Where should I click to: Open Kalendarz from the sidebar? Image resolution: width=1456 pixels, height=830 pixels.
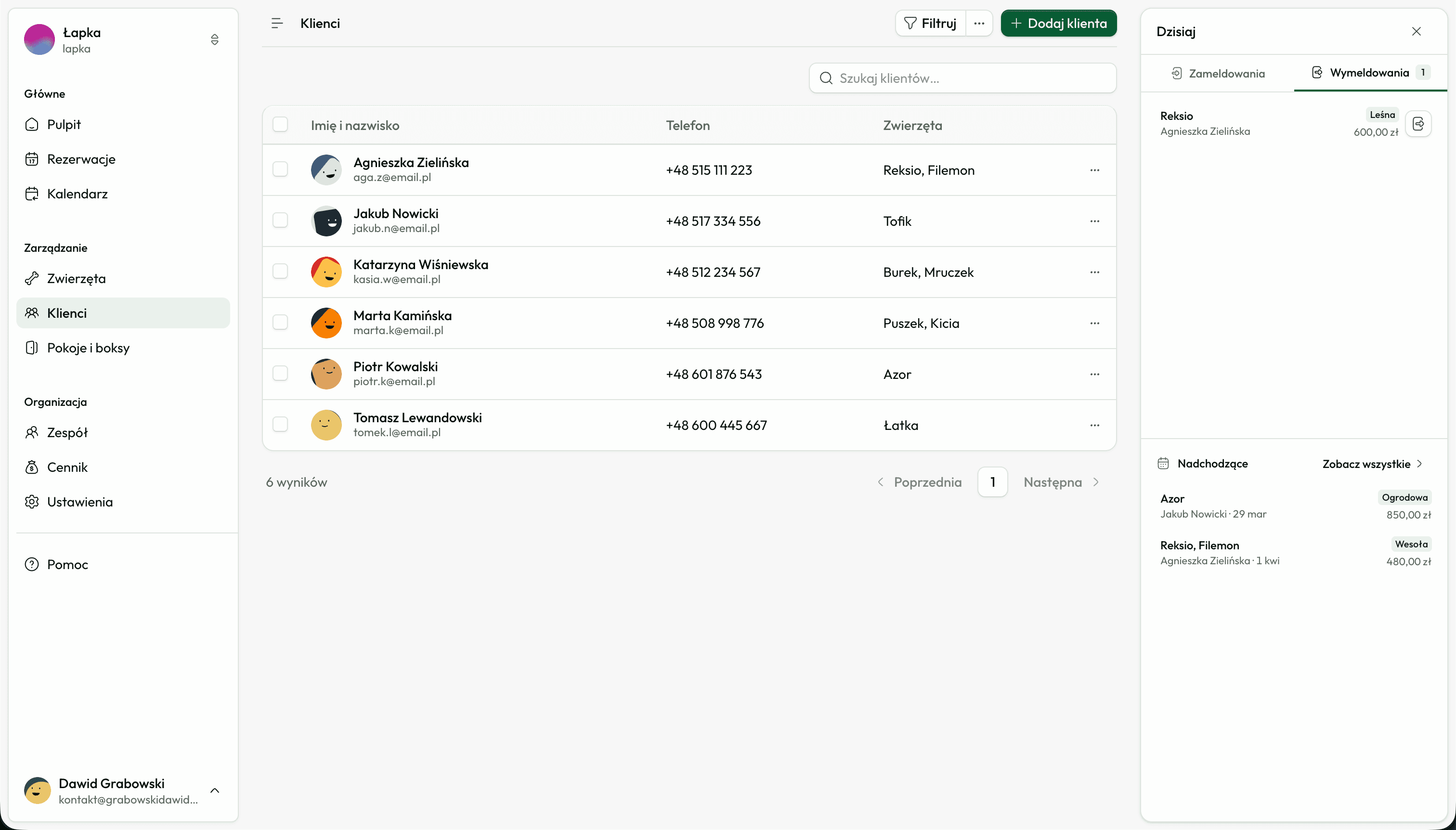tap(77, 194)
